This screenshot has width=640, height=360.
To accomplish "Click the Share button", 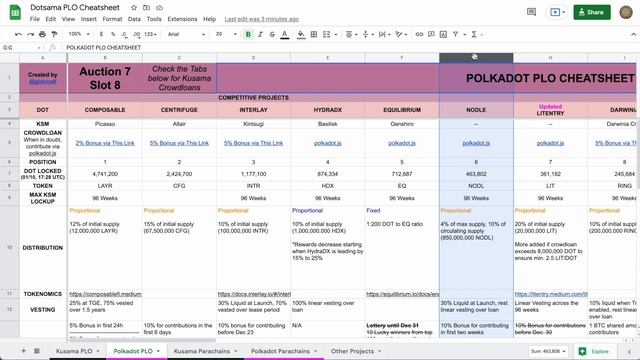I will (x=592, y=12).
